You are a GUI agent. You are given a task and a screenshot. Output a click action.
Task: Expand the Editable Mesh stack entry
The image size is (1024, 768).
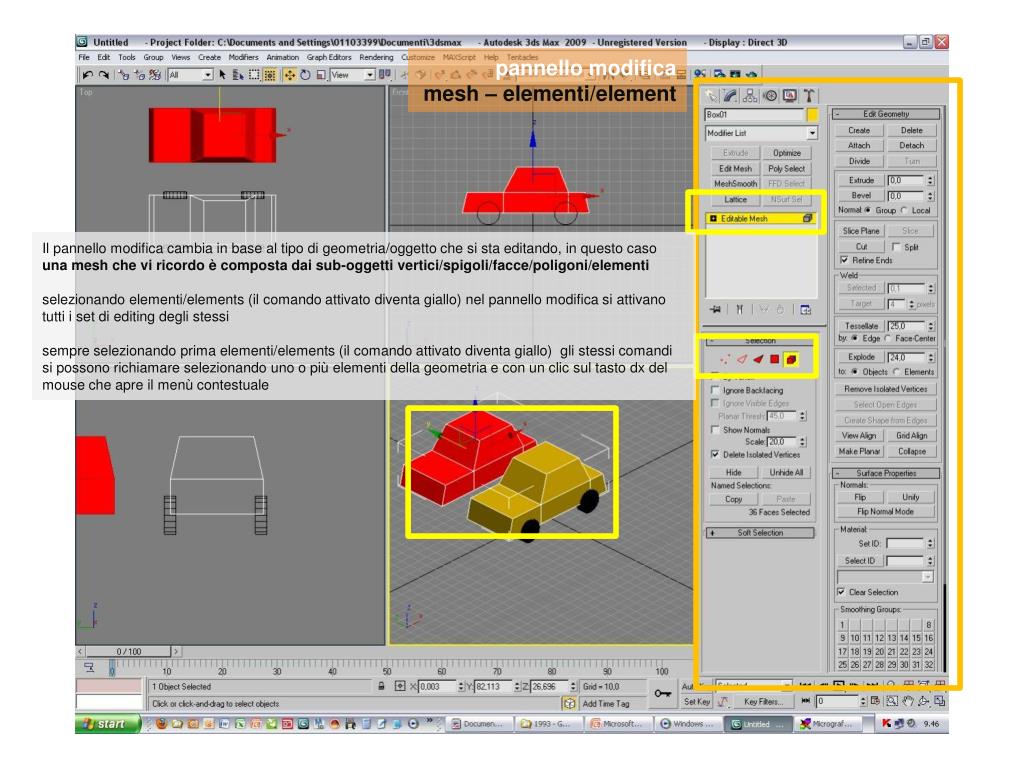[x=714, y=219]
